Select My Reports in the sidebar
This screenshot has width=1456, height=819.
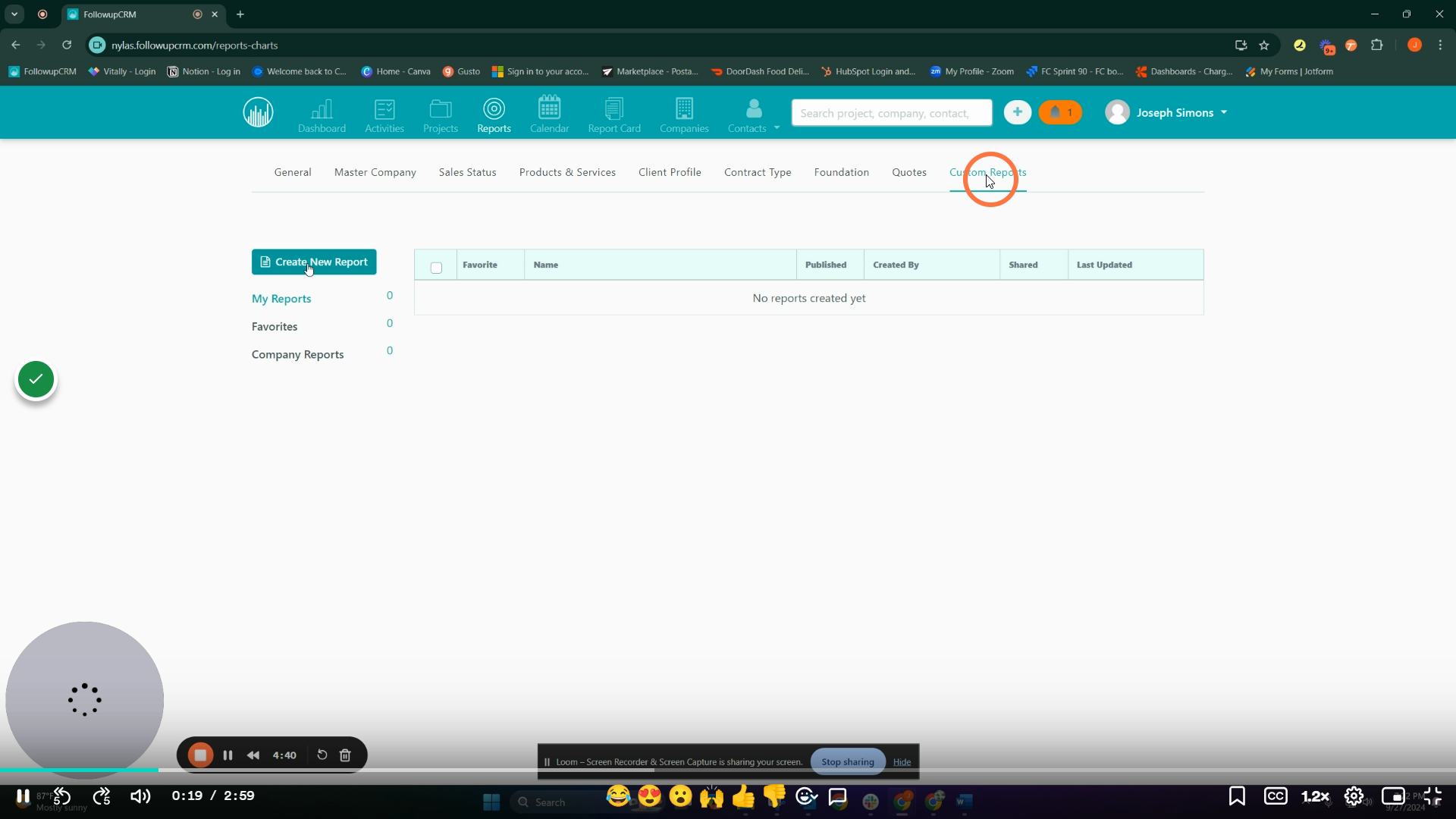coord(281,299)
